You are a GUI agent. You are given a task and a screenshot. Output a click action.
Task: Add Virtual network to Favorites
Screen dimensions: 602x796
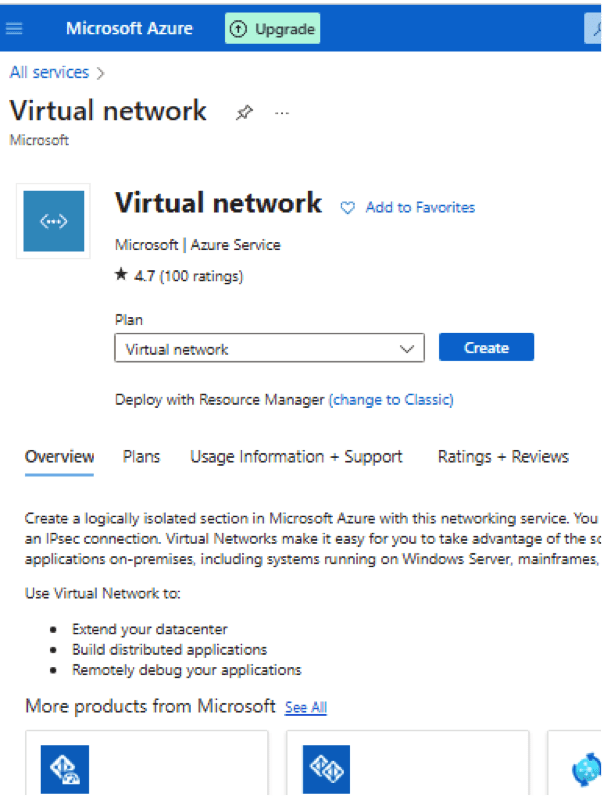(x=408, y=207)
